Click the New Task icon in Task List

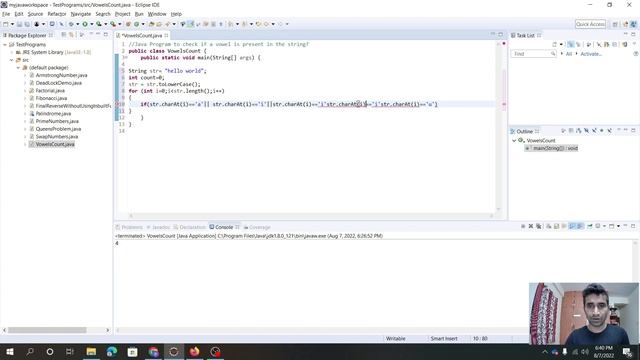click(x=555, y=44)
